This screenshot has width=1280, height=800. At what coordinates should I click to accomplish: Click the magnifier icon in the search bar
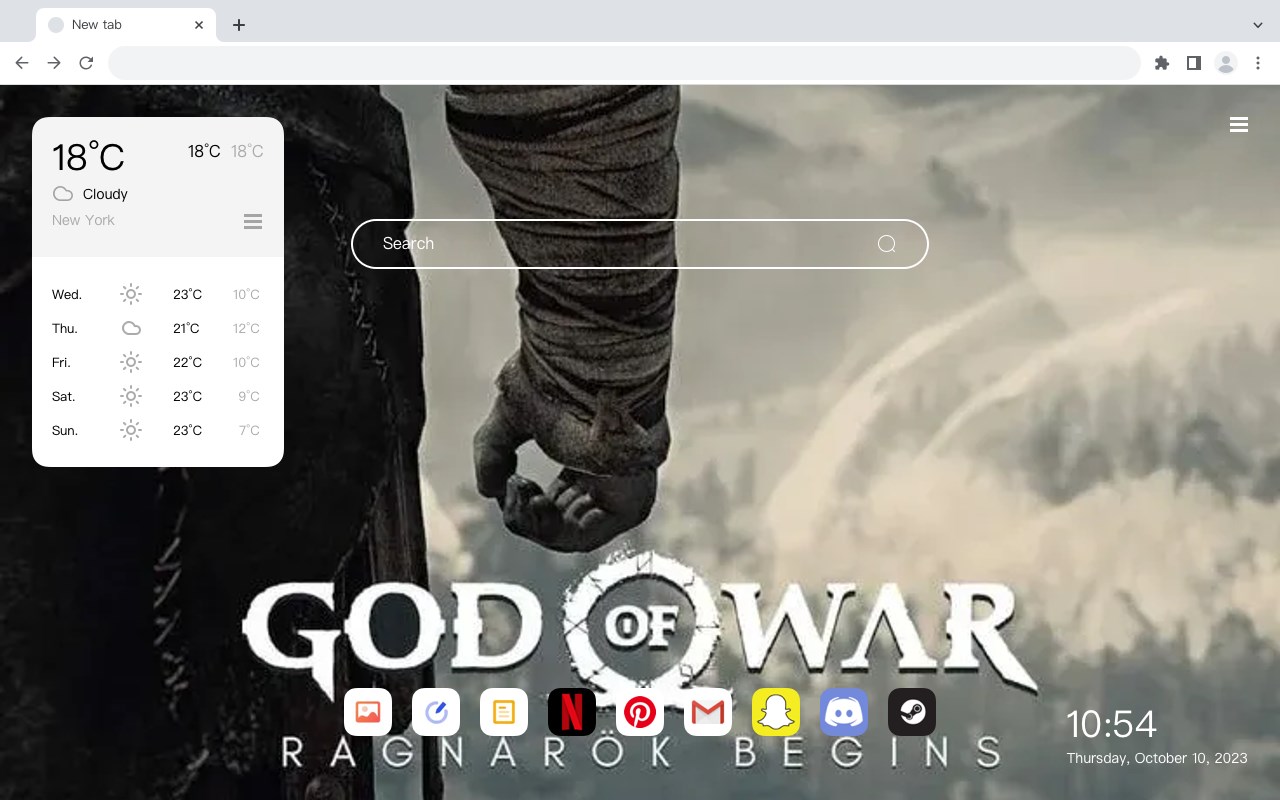coord(887,244)
